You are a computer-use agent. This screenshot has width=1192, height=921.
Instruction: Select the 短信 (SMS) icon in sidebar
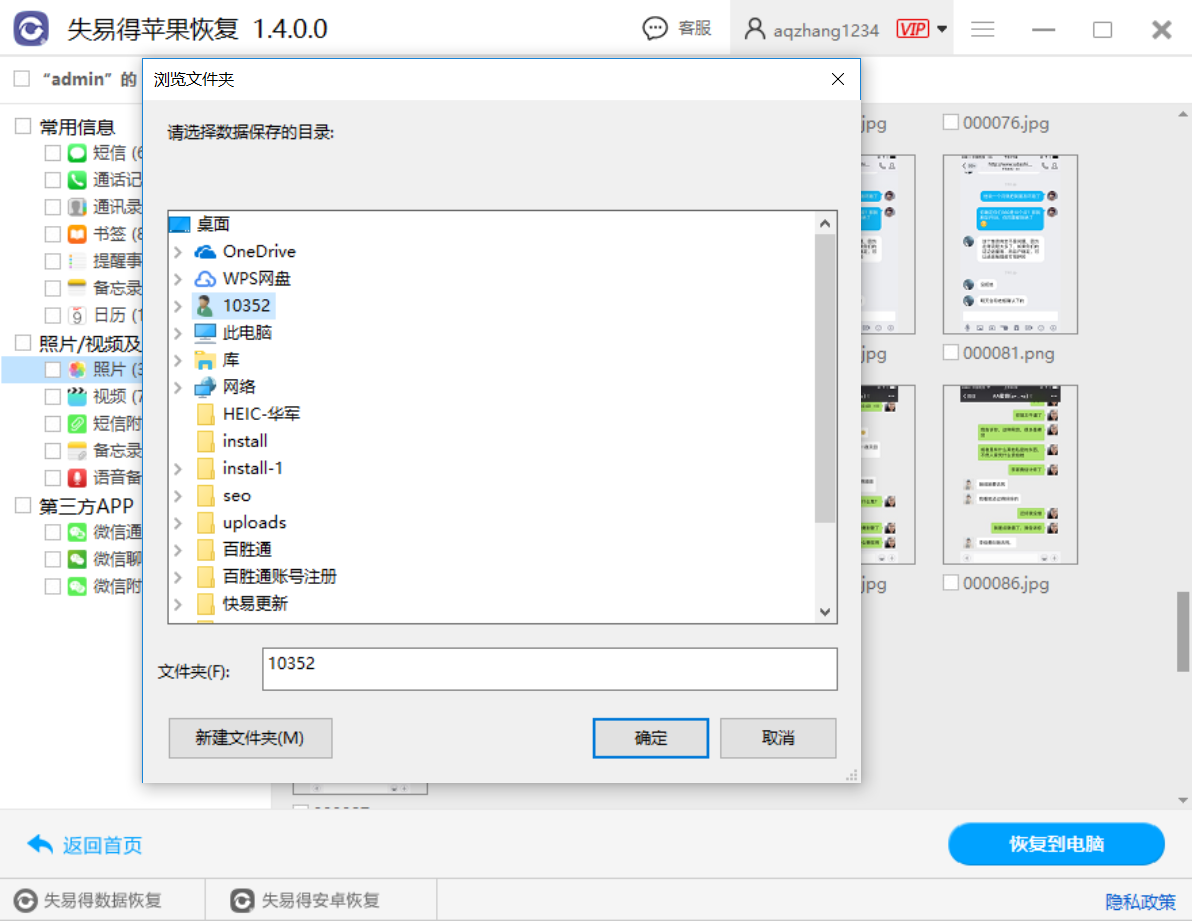(x=75, y=151)
